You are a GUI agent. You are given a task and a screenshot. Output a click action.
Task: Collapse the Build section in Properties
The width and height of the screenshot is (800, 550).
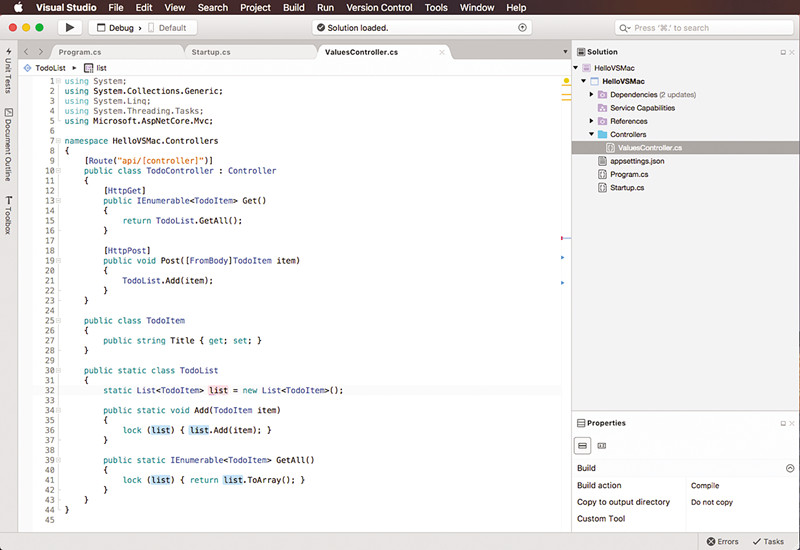pyautogui.click(x=789, y=468)
